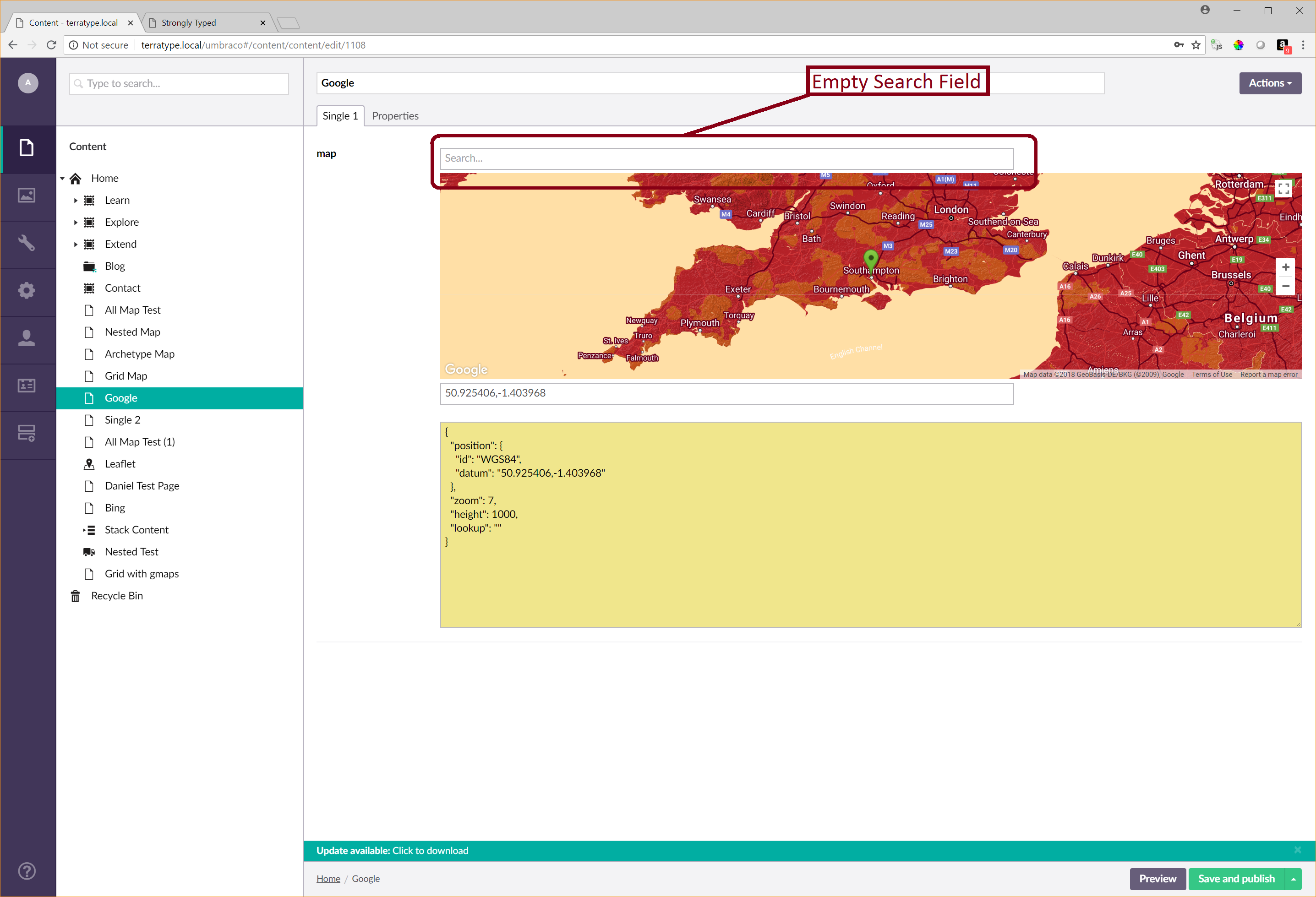Select the Stack Content tree item

pos(137,530)
